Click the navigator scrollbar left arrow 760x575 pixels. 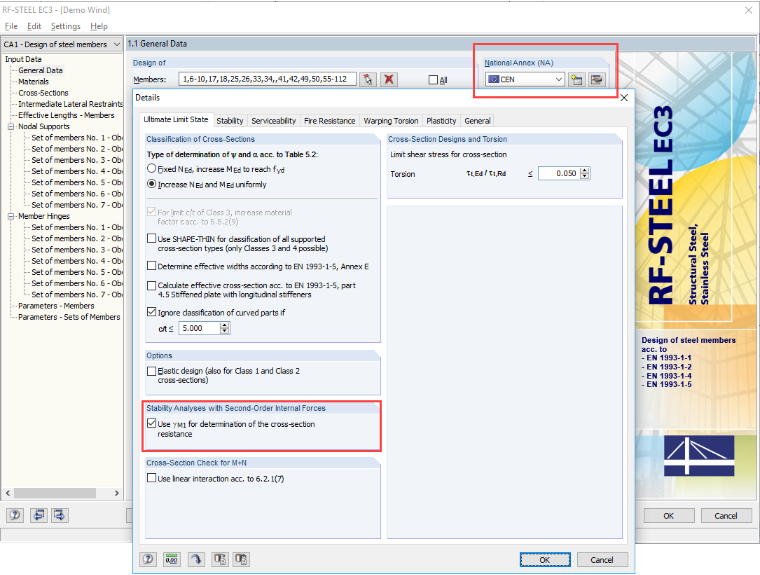click(x=7, y=493)
